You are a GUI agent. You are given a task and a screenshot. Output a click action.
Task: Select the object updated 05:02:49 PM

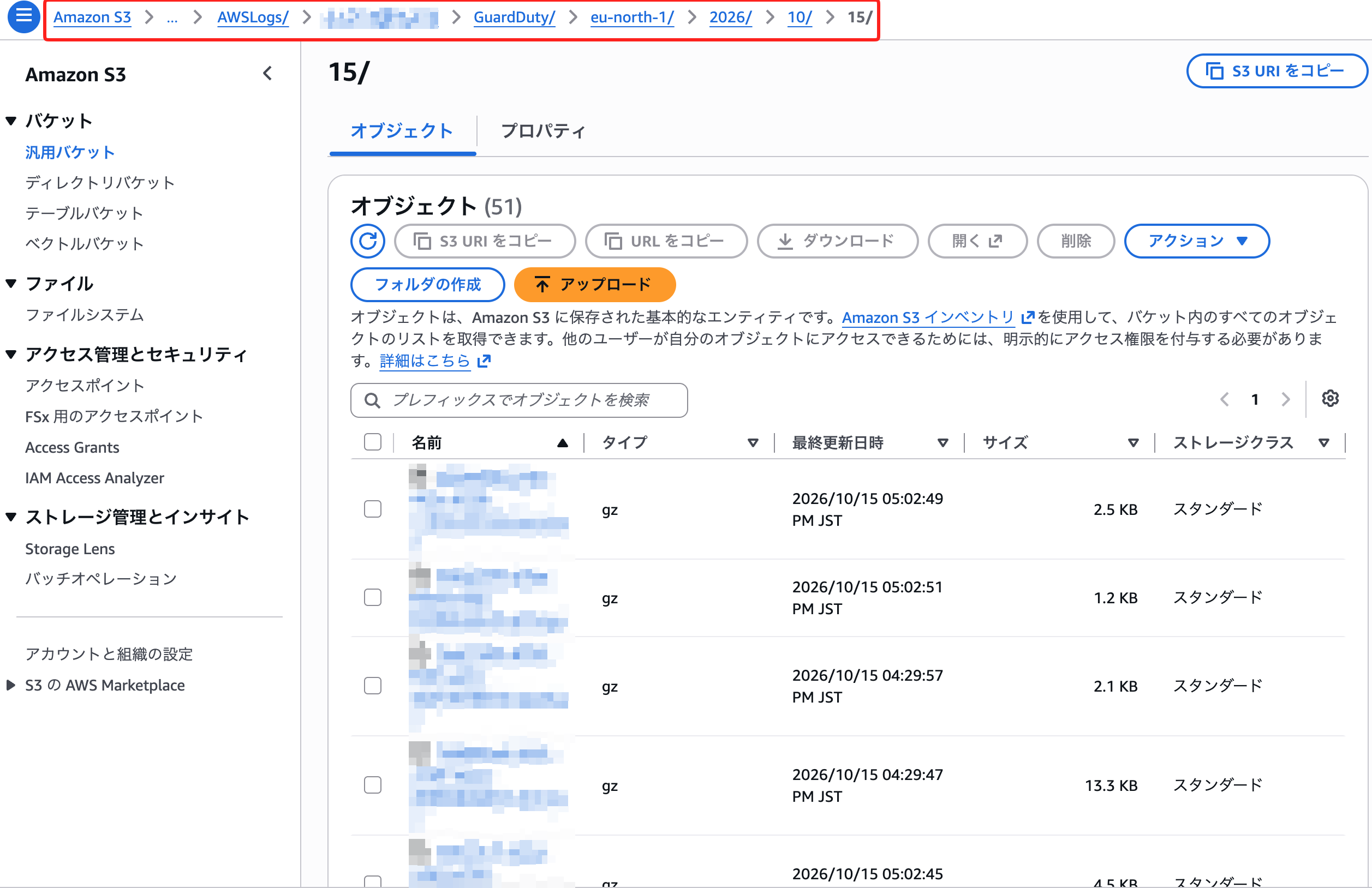click(x=373, y=509)
